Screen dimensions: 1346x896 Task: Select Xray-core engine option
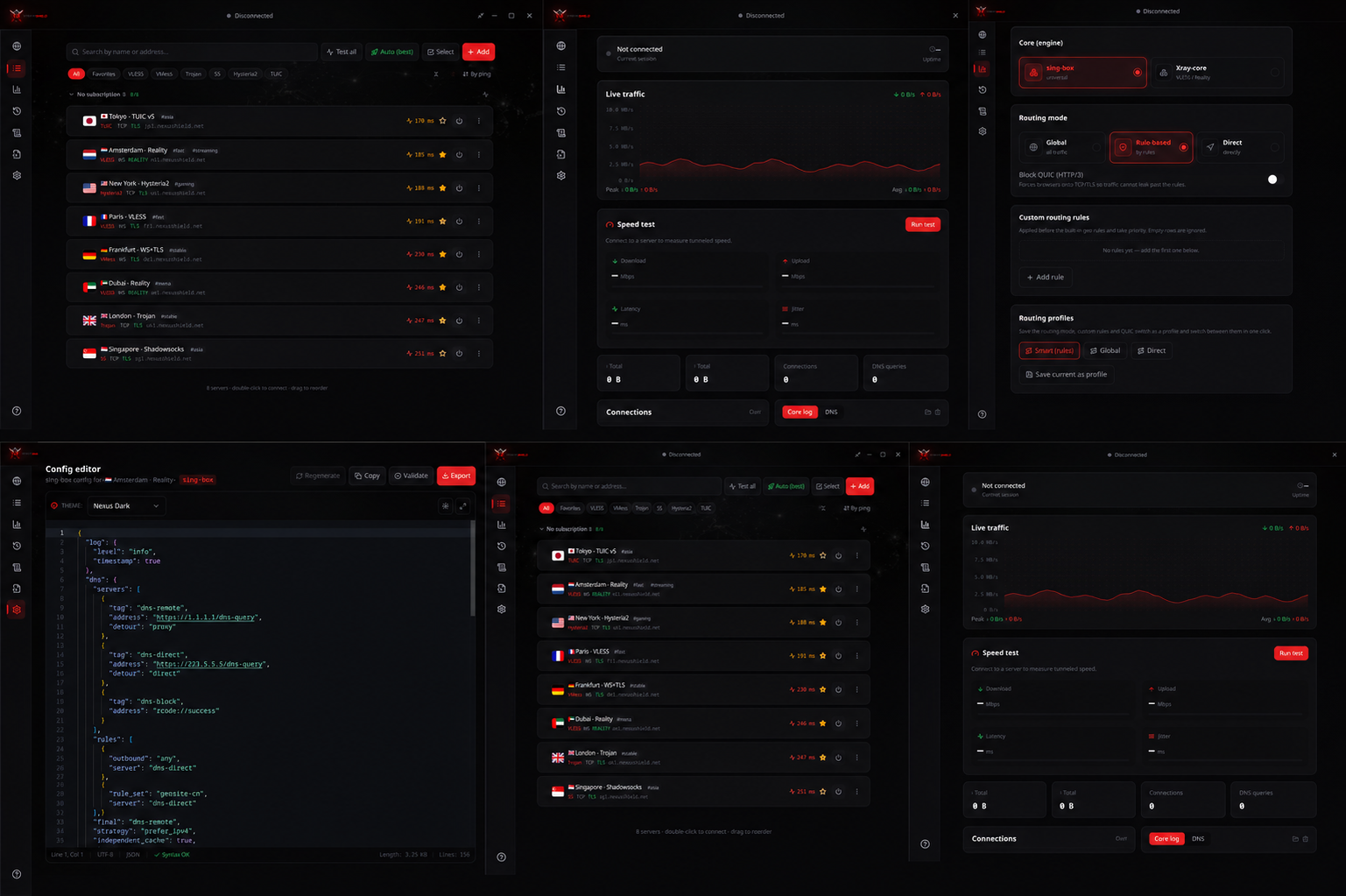tap(1217, 72)
